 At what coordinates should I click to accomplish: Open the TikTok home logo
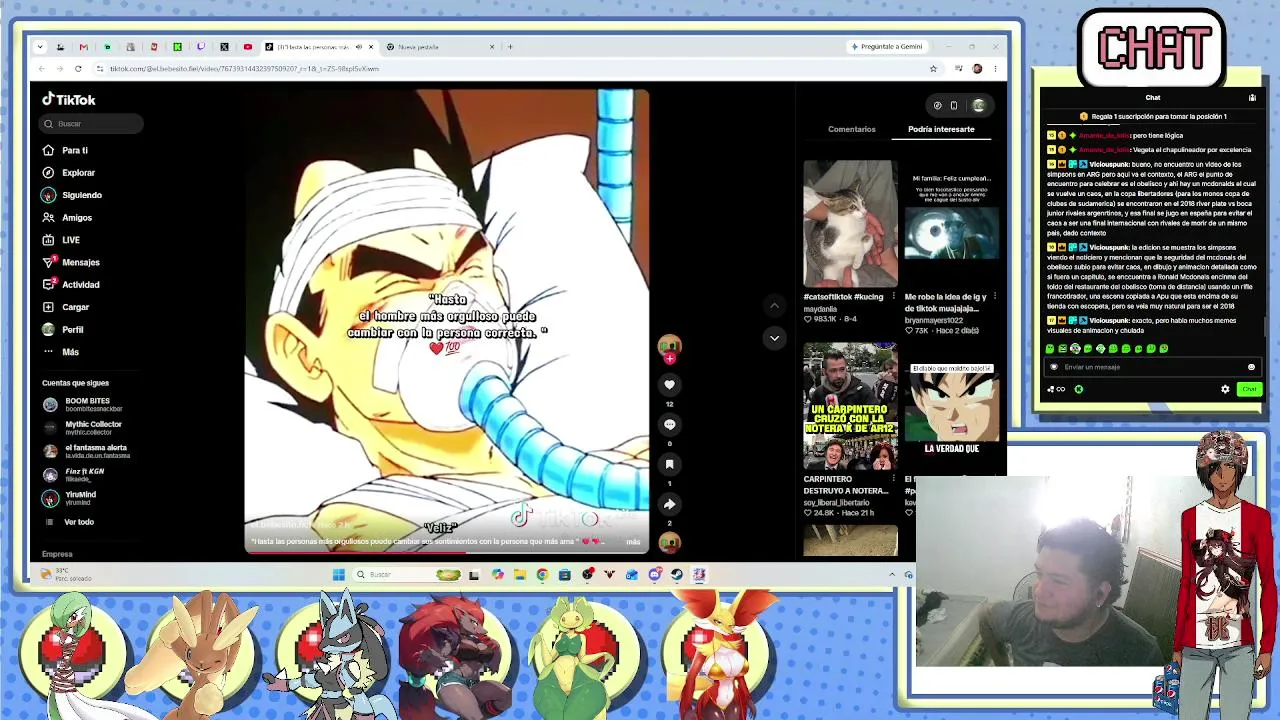69,99
